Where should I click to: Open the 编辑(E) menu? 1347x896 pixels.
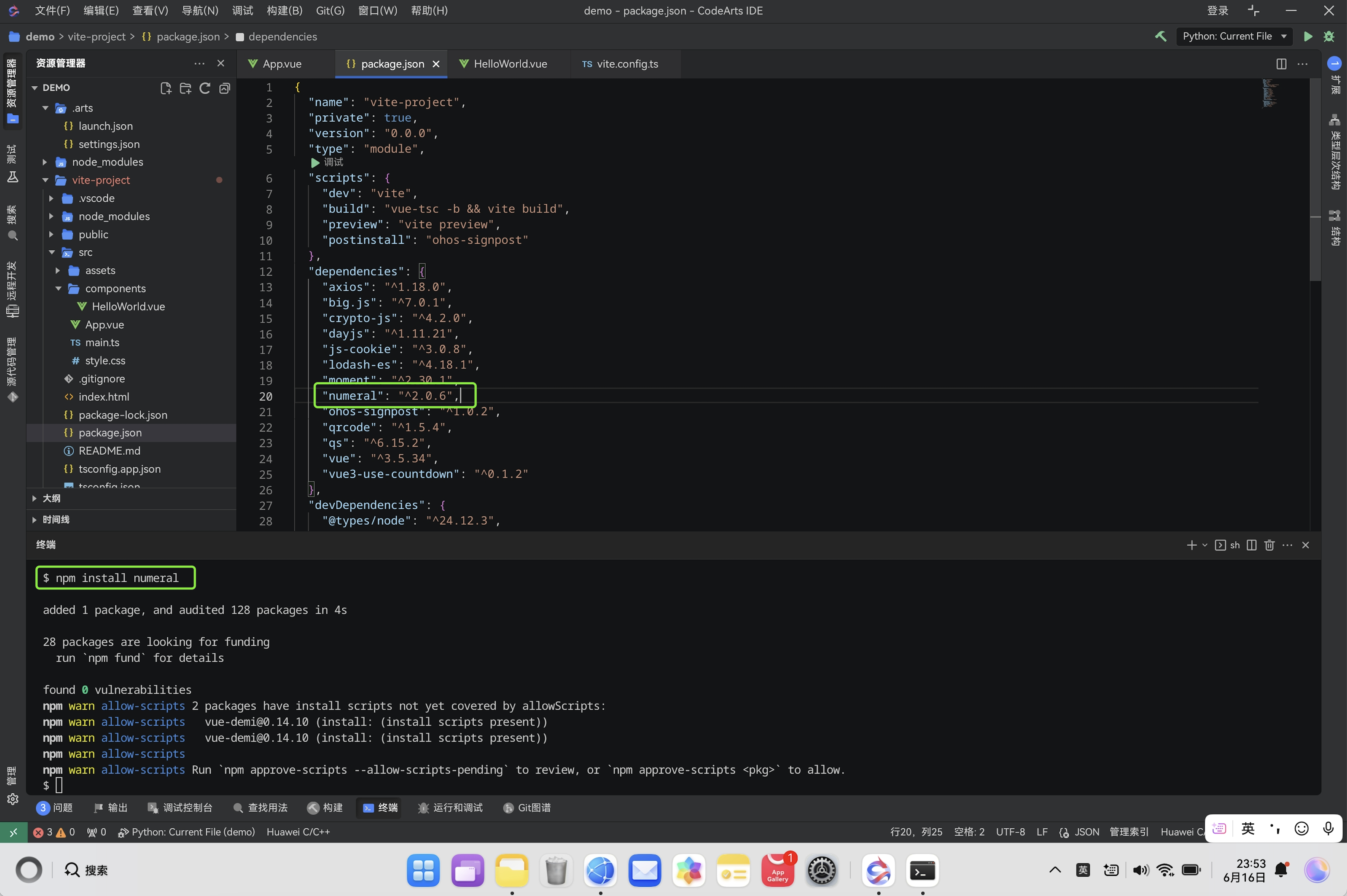pos(101,10)
